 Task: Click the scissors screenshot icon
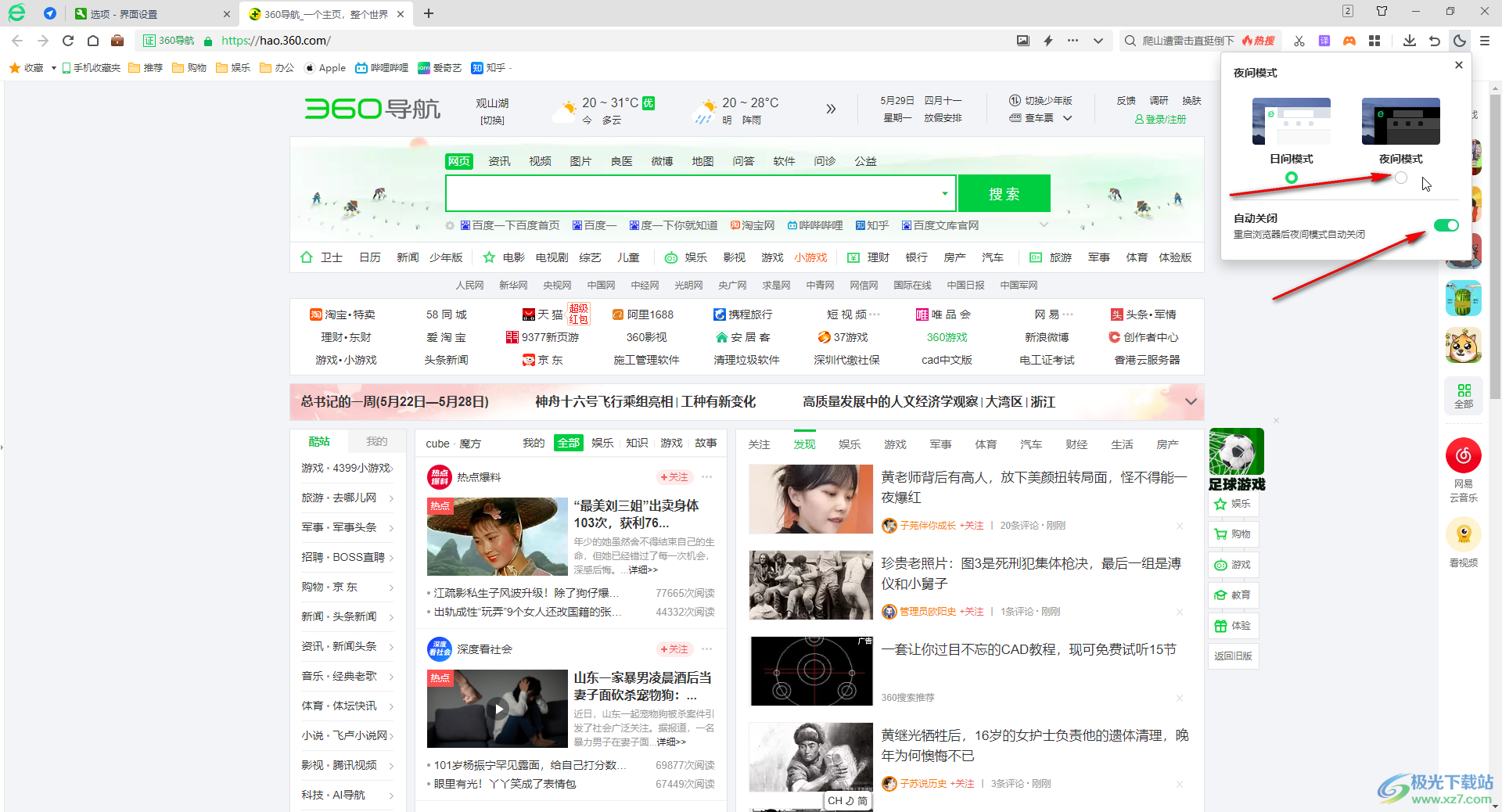[x=1299, y=41]
